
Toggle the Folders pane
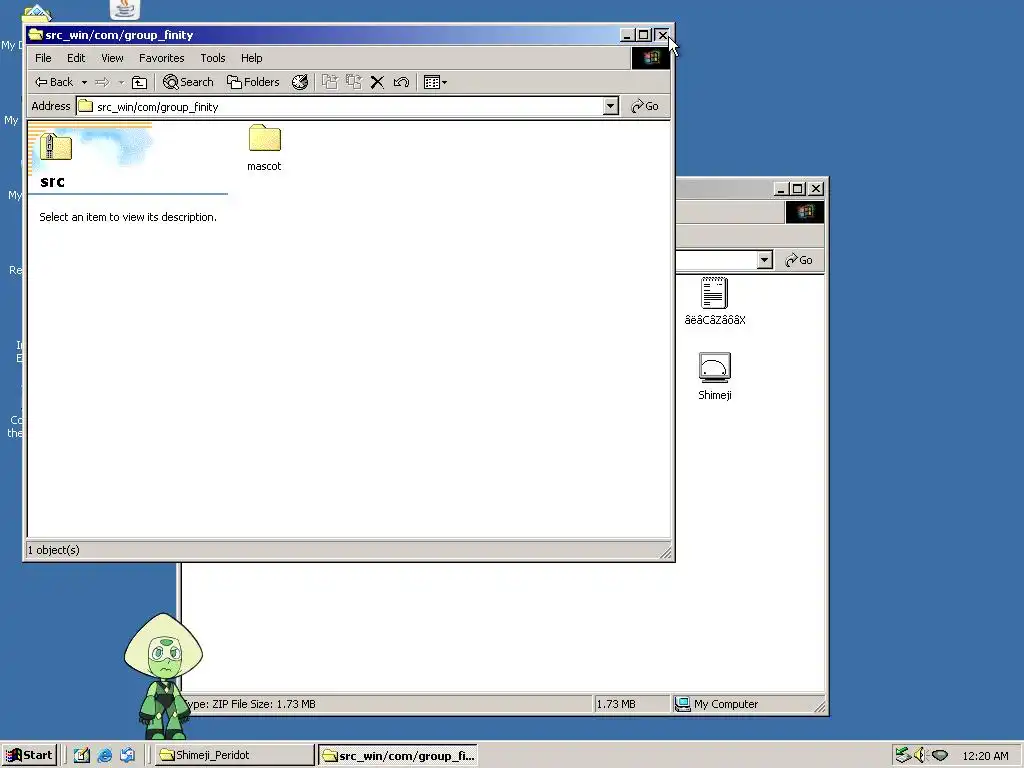pos(253,82)
